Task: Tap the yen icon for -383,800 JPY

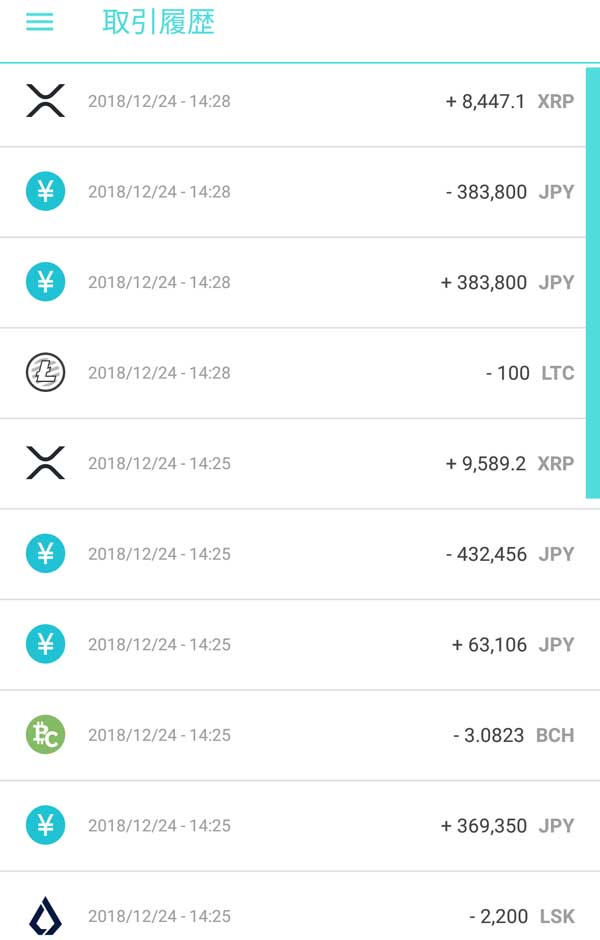Action: [45, 191]
